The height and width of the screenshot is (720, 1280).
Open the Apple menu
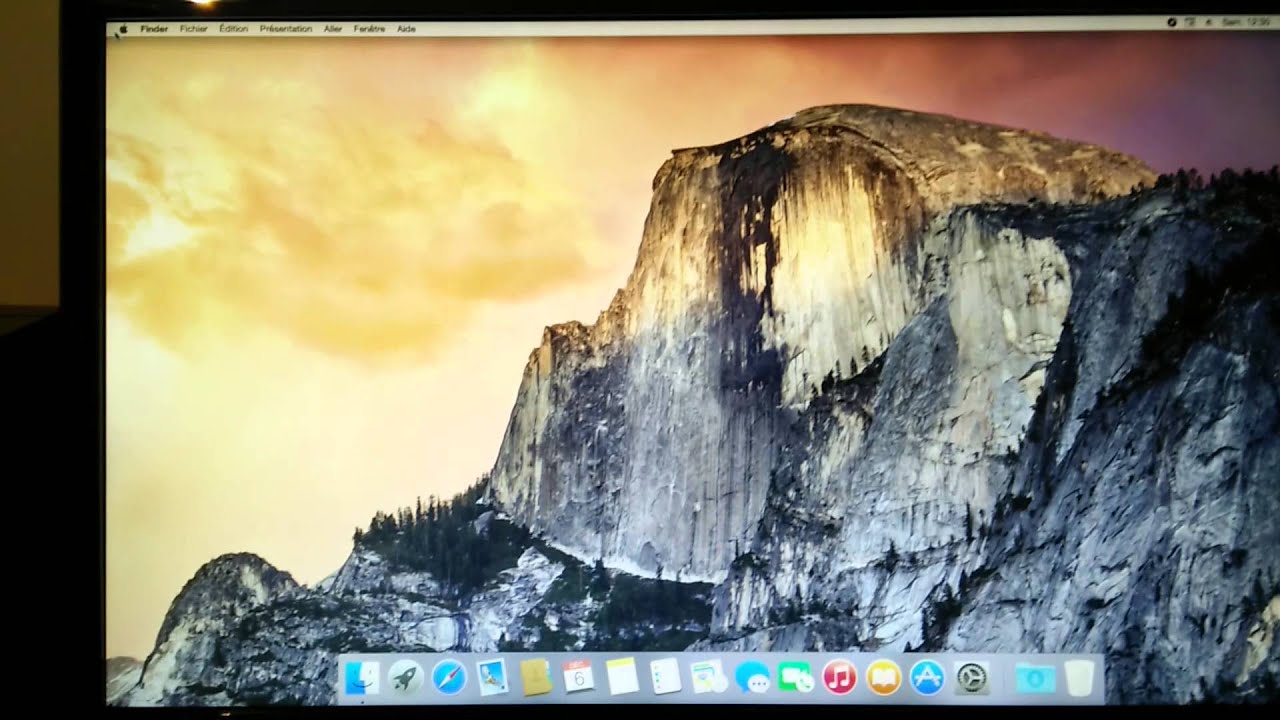[x=122, y=29]
